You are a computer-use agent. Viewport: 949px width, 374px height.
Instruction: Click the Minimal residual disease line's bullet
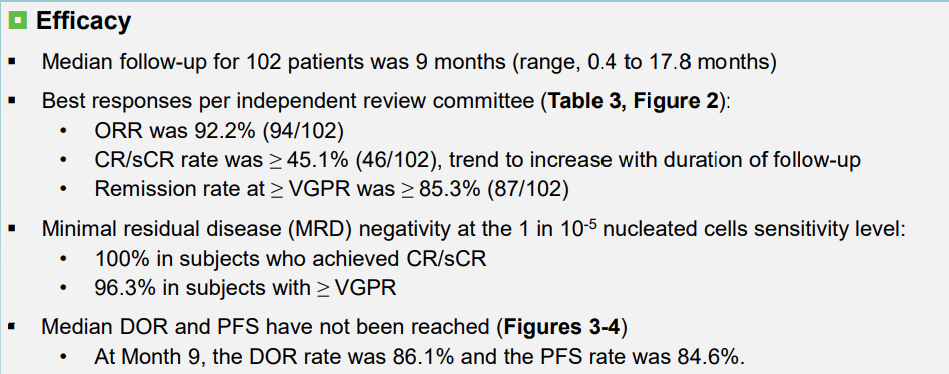[13, 231]
